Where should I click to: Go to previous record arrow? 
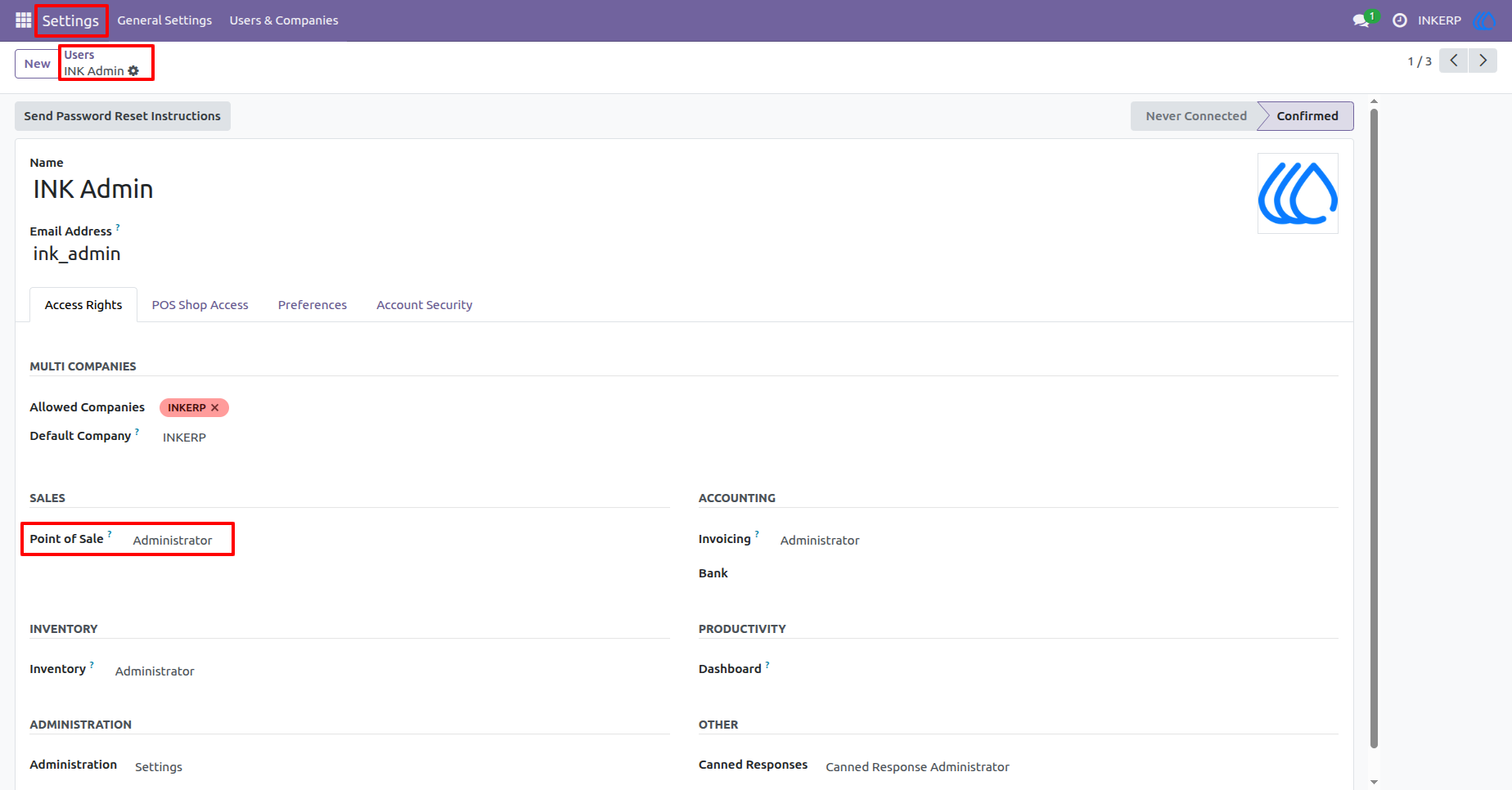coord(1454,61)
